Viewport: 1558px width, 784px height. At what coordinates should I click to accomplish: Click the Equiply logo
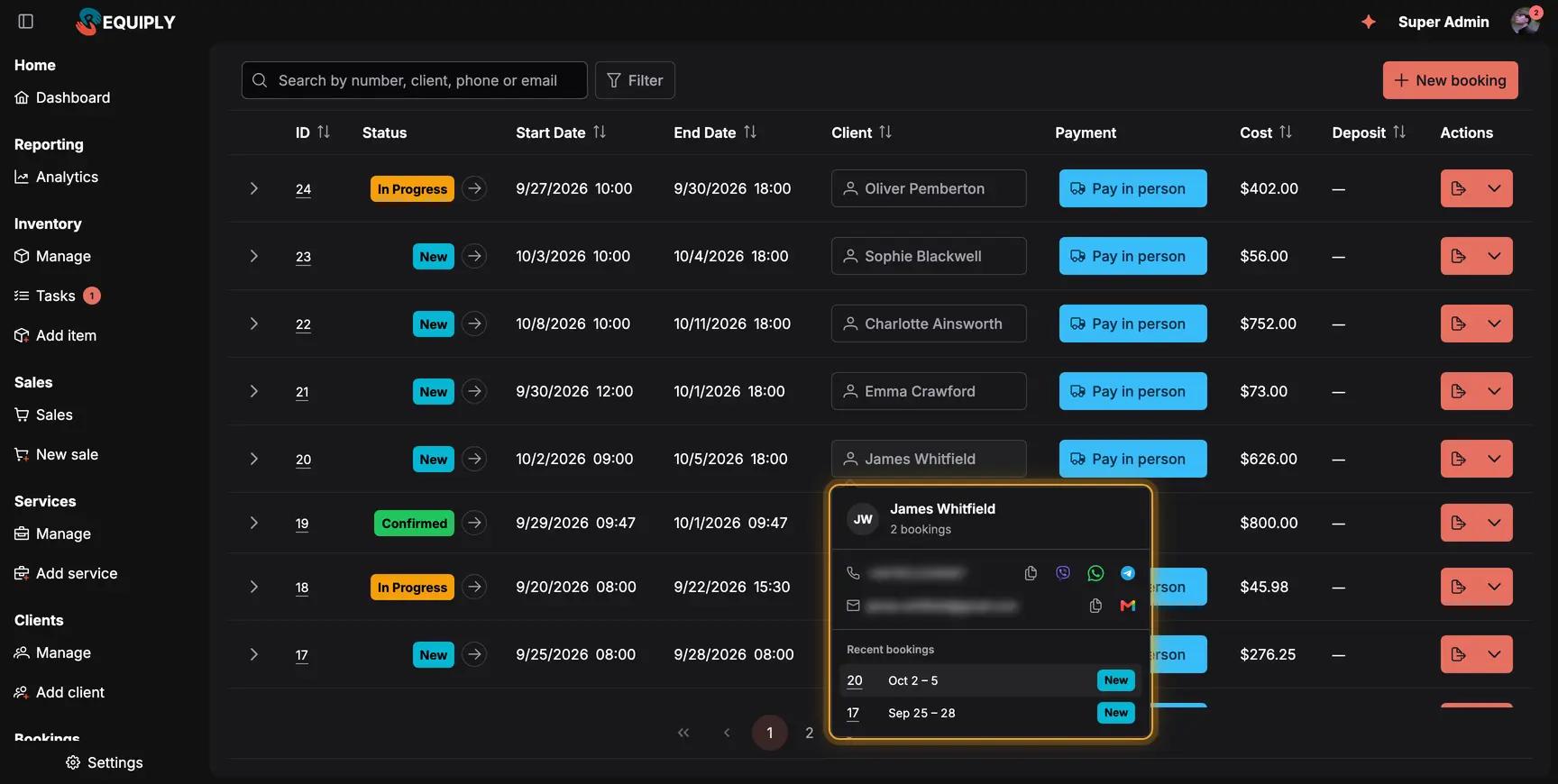coord(126,22)
